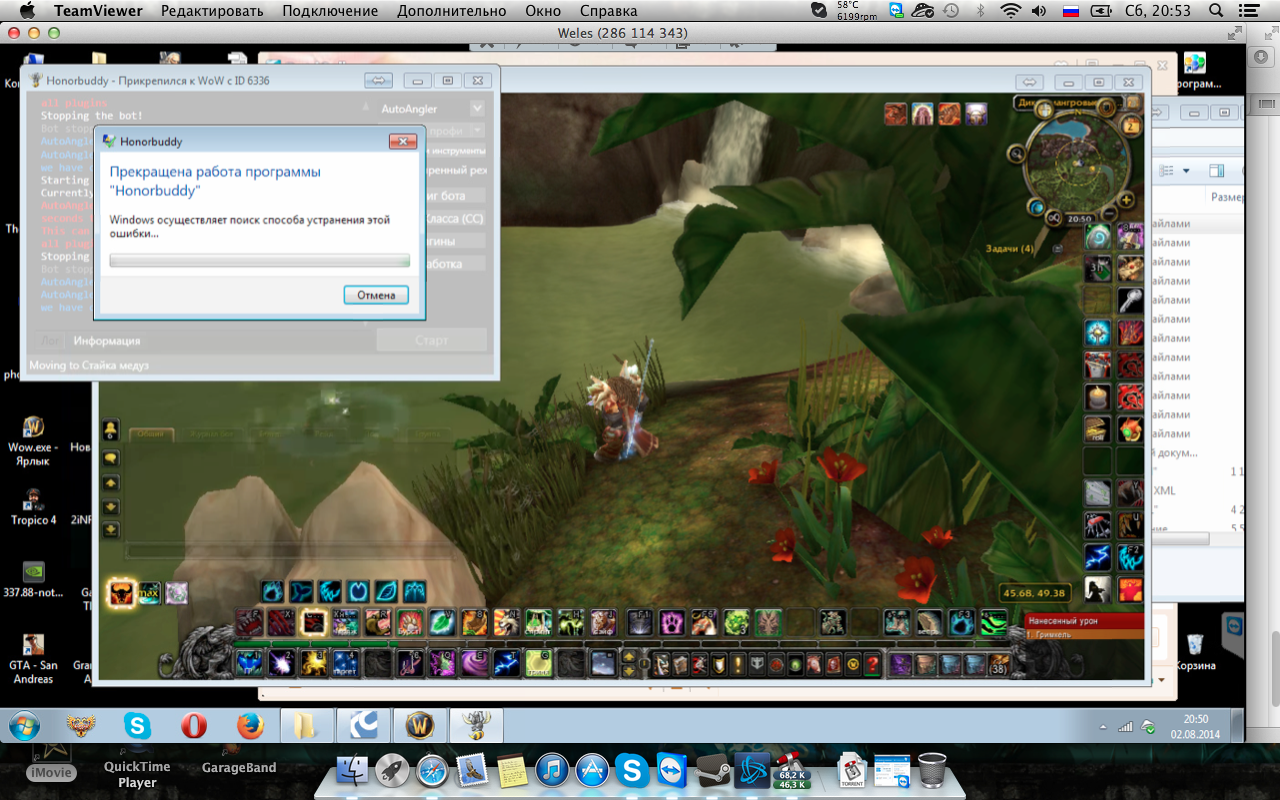Open the Apple menu

(27, 11)
